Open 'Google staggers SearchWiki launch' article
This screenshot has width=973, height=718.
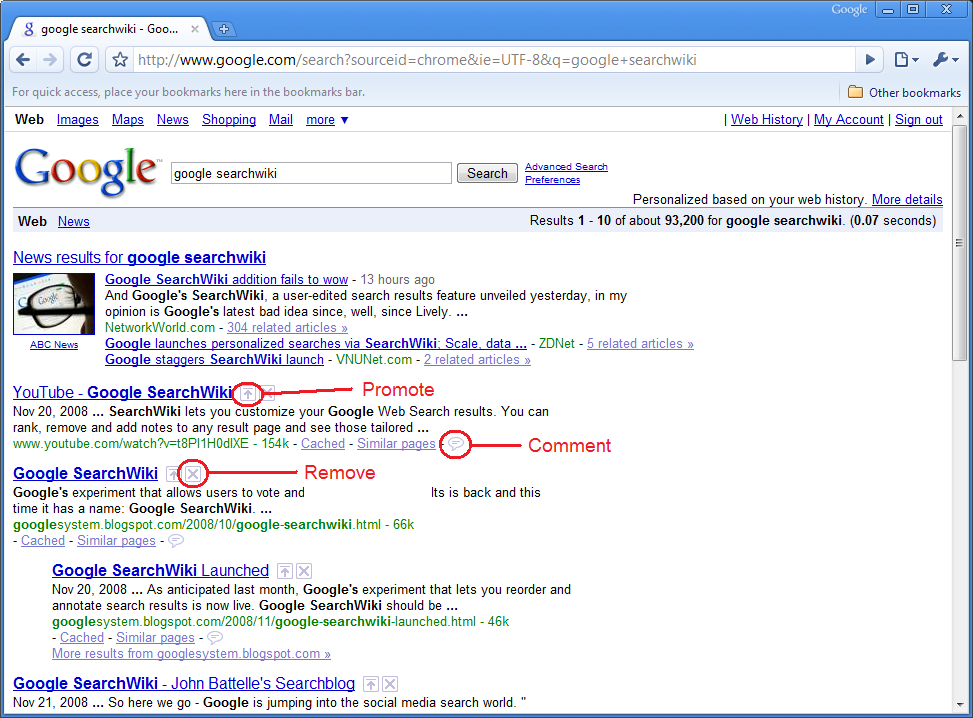[214, 360]
